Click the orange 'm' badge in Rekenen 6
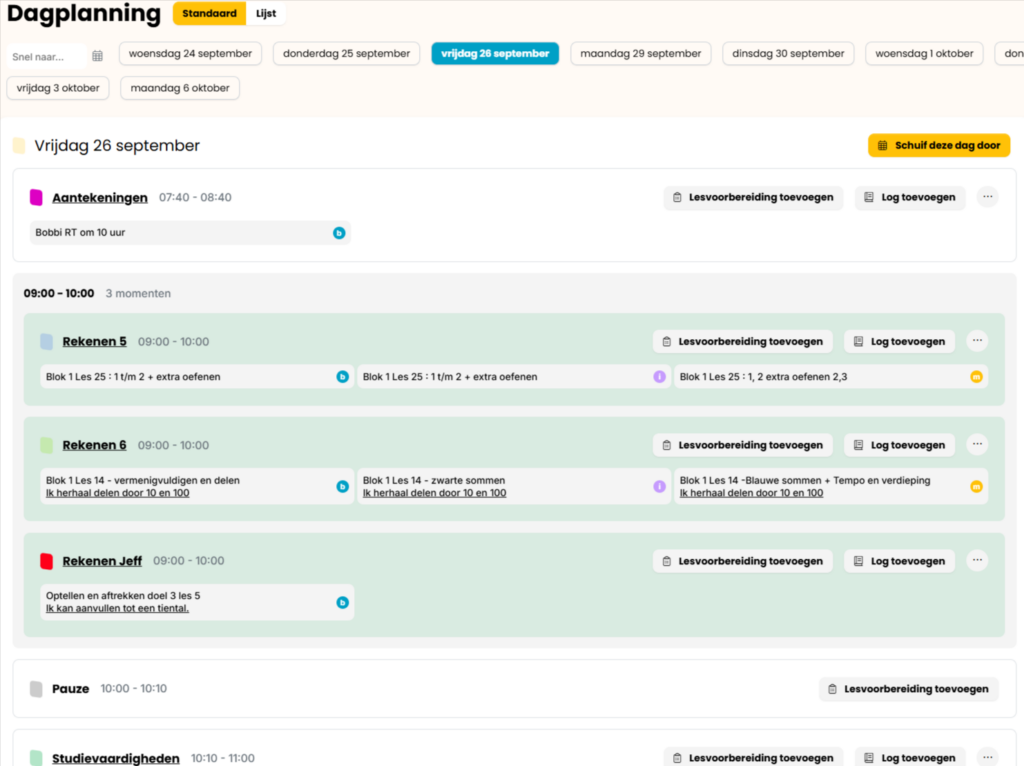Viewport: 1024px width, 766px height. pos(976,487)
